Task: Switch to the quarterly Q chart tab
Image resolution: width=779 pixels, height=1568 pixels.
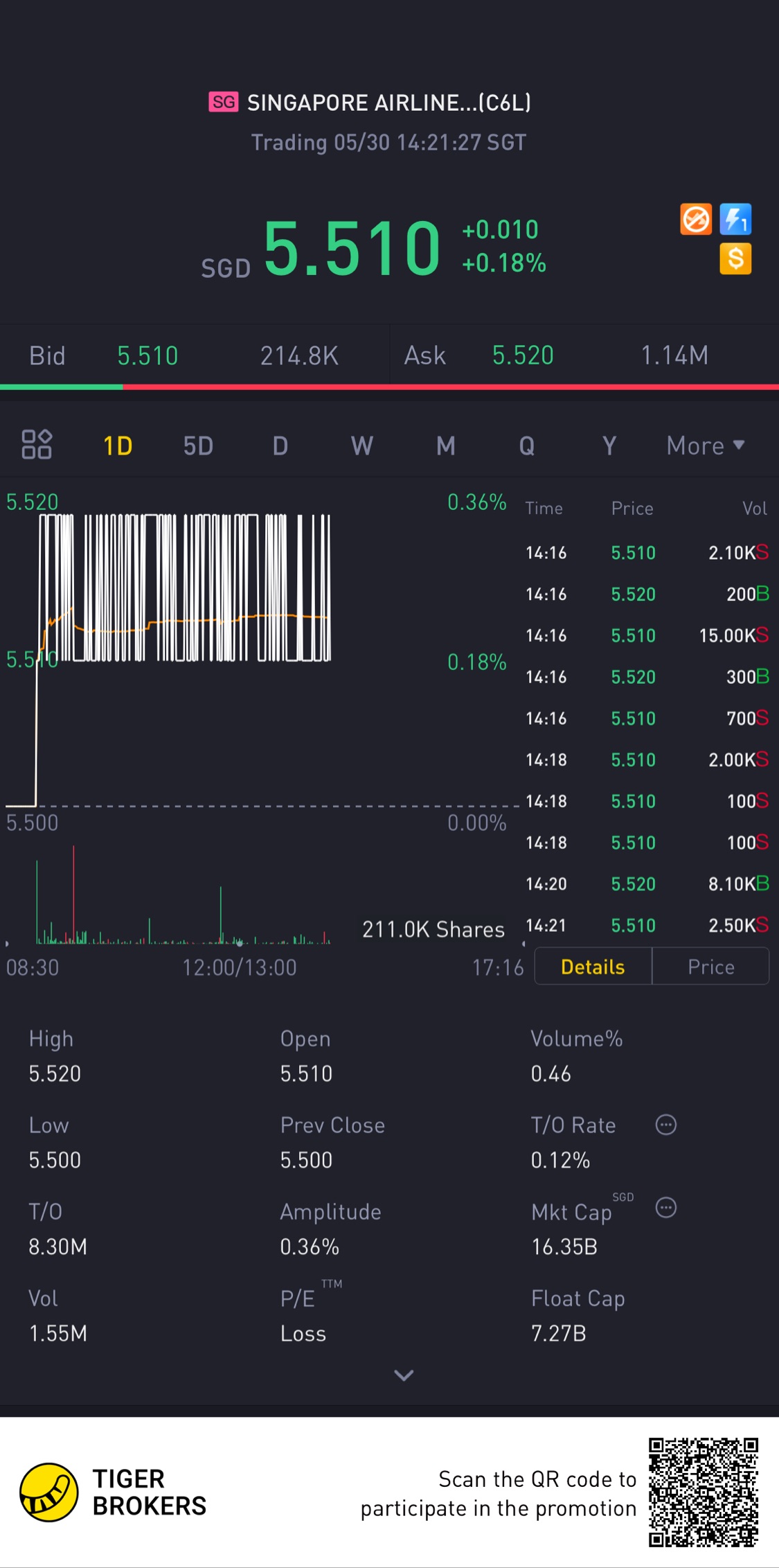Action: click(527, 446)
